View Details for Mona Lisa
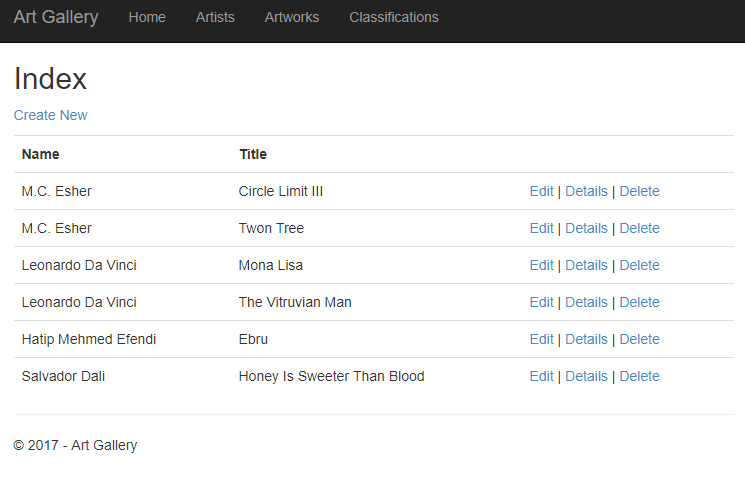 [586, 266]
